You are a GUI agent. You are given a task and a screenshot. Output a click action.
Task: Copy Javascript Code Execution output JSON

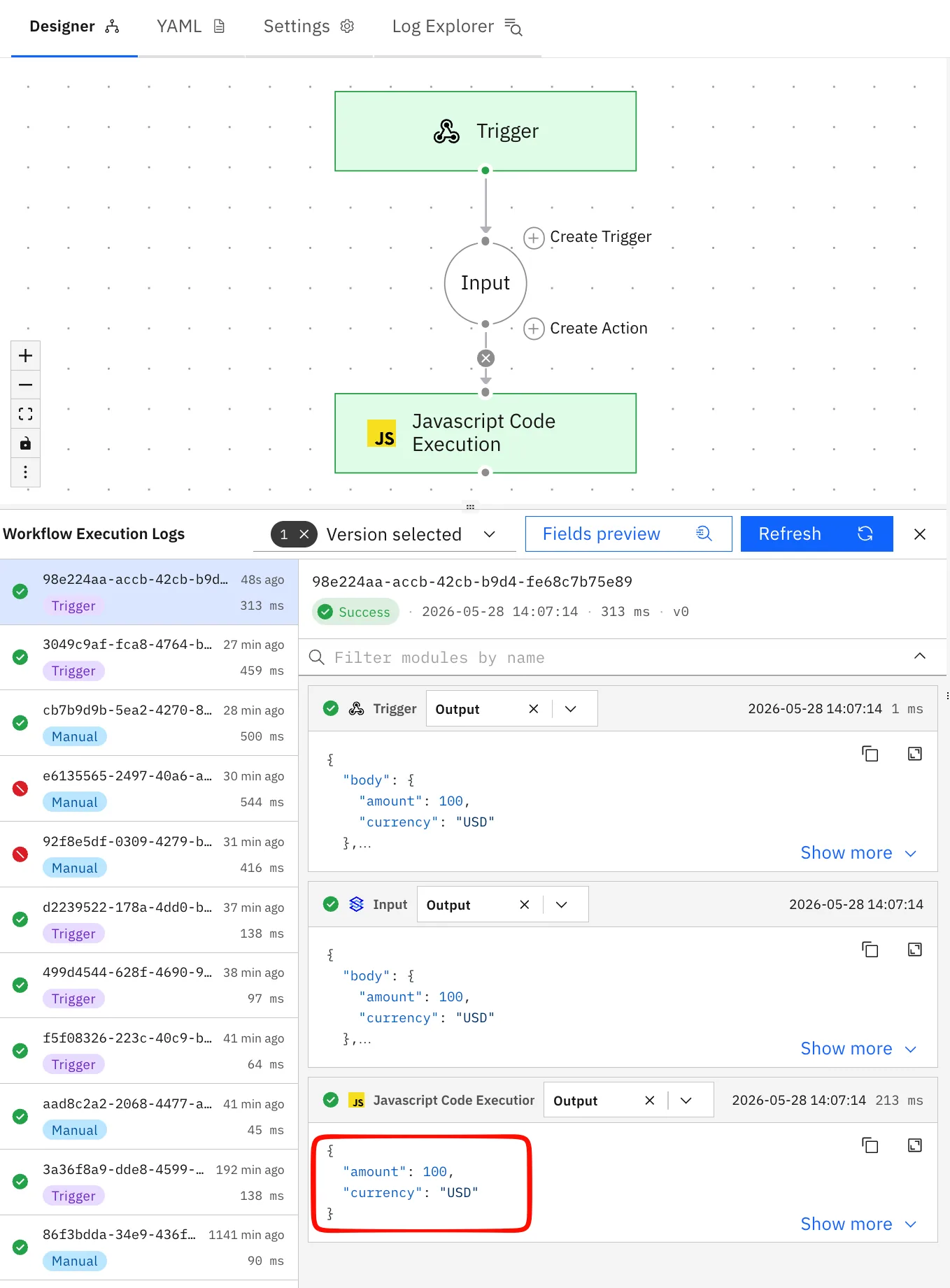870,1145
